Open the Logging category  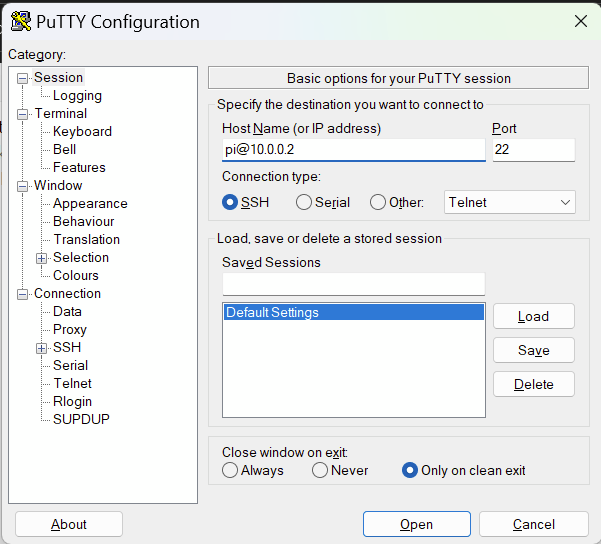[x=77, y=96]
